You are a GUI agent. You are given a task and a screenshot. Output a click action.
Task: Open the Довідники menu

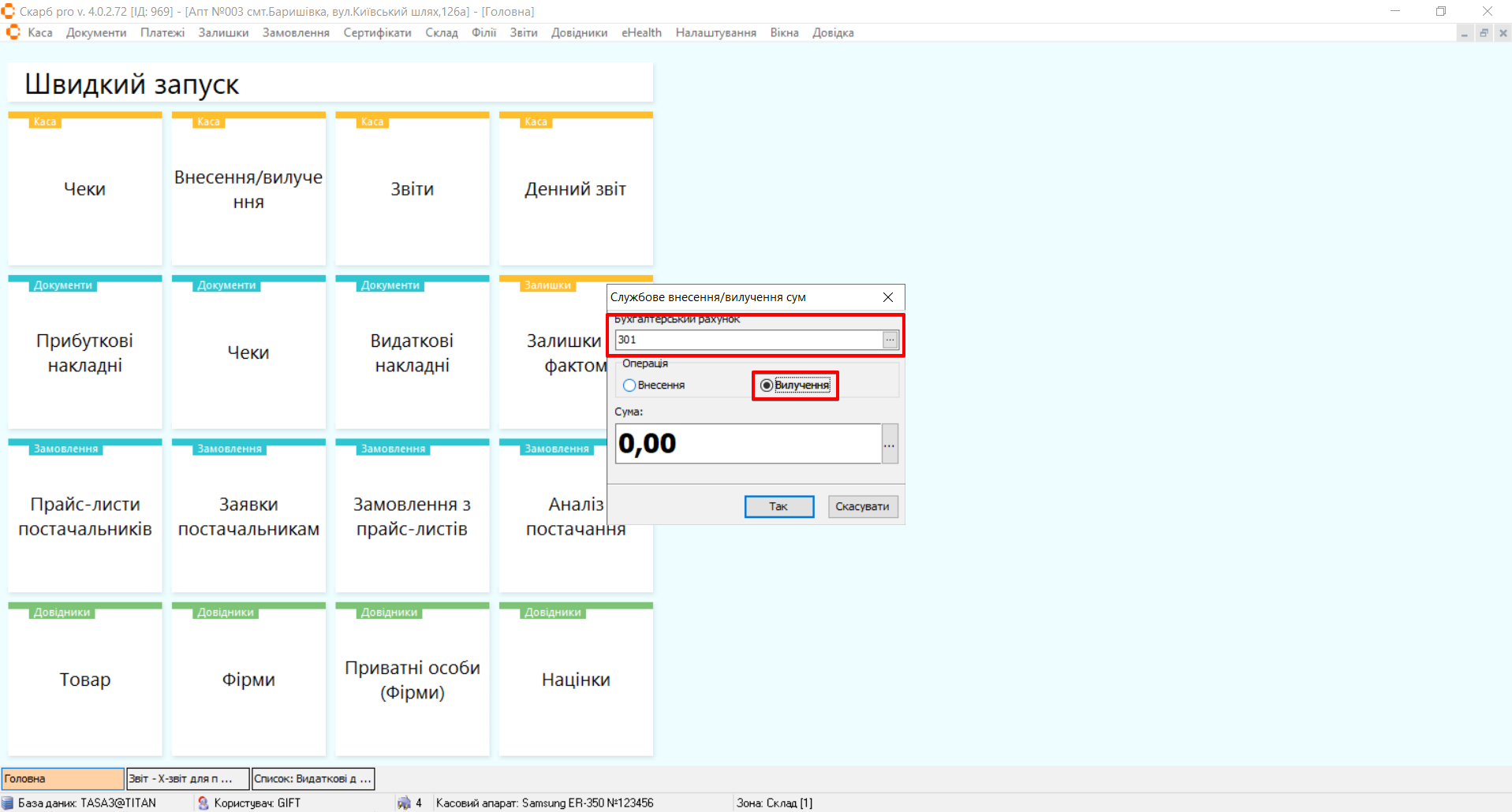click(579, 32)
